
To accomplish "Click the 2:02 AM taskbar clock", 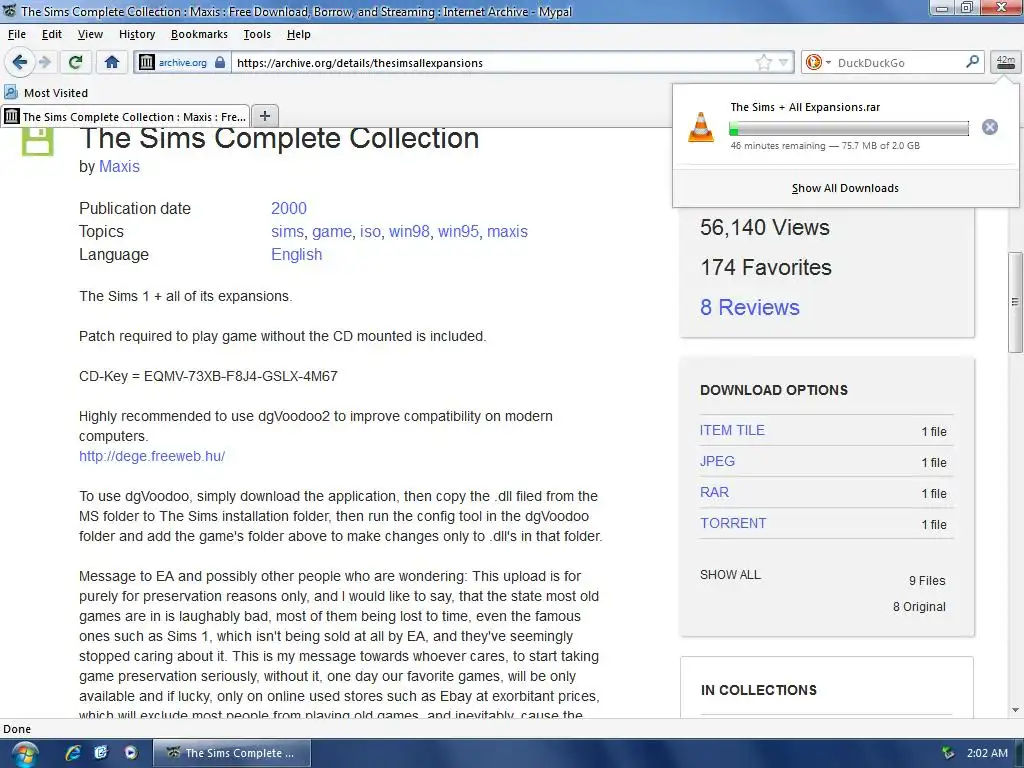I will (987, 753).
